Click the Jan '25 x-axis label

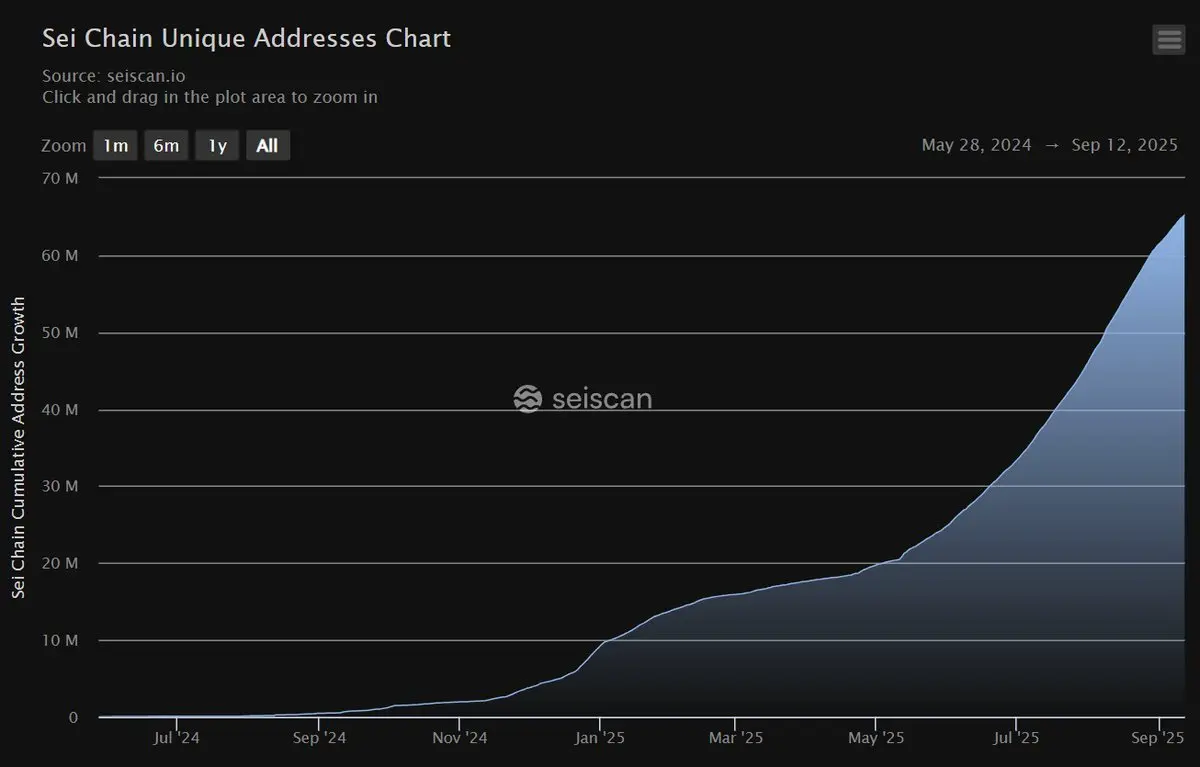click(x=600, y=739)
